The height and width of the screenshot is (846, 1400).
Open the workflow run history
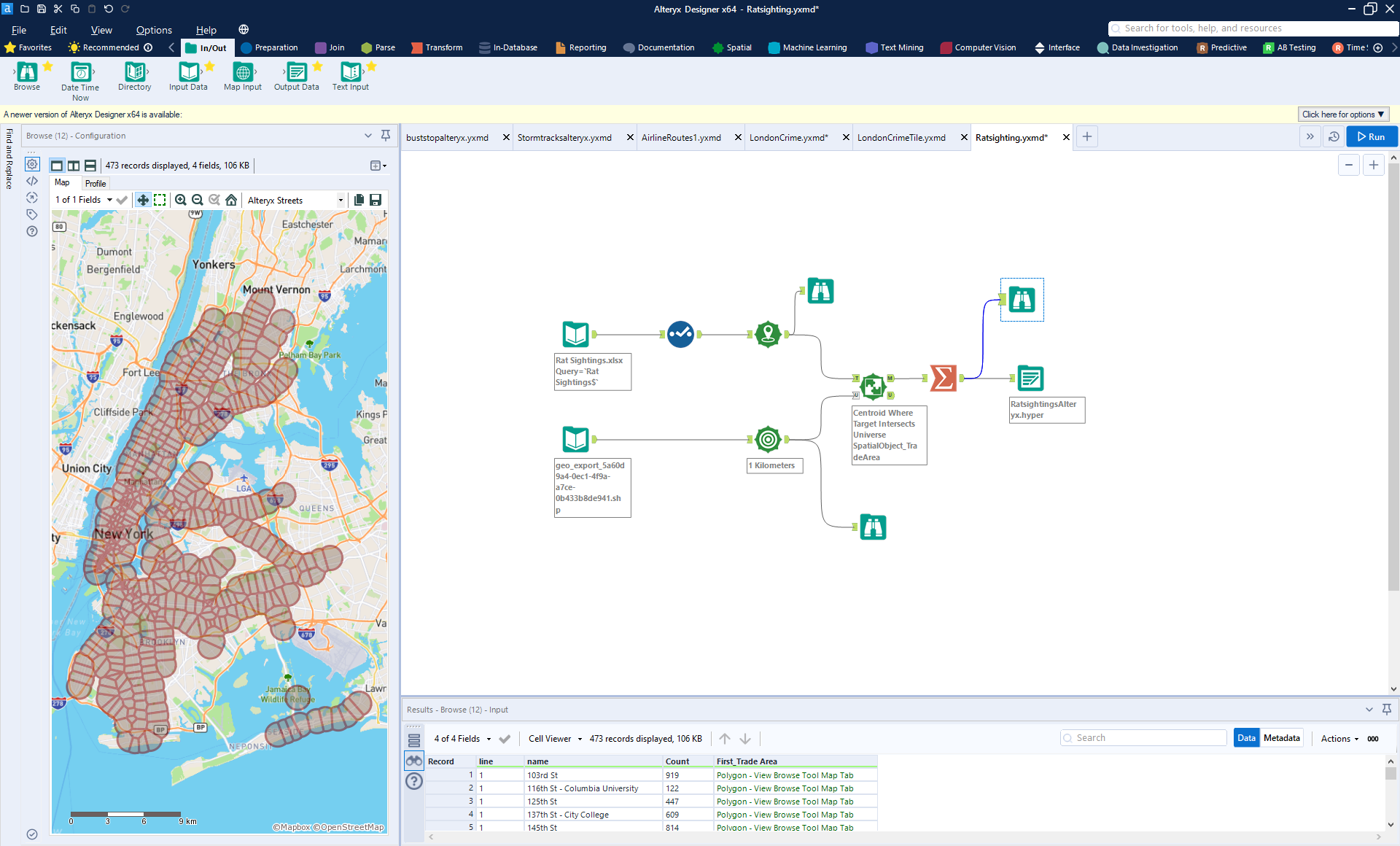(1334, 136)
